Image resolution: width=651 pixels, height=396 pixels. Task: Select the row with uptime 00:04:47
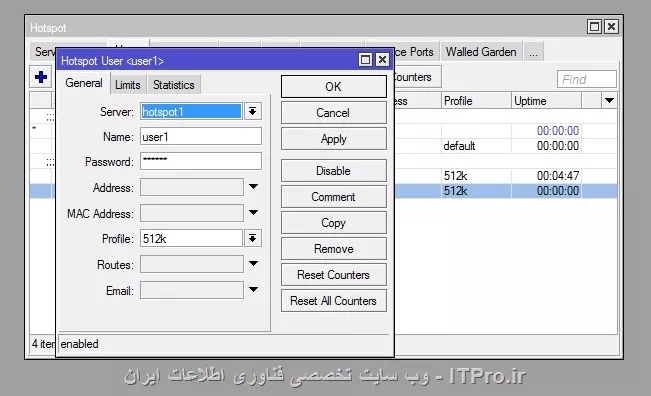pyautogui.click(x=505, y=176)
